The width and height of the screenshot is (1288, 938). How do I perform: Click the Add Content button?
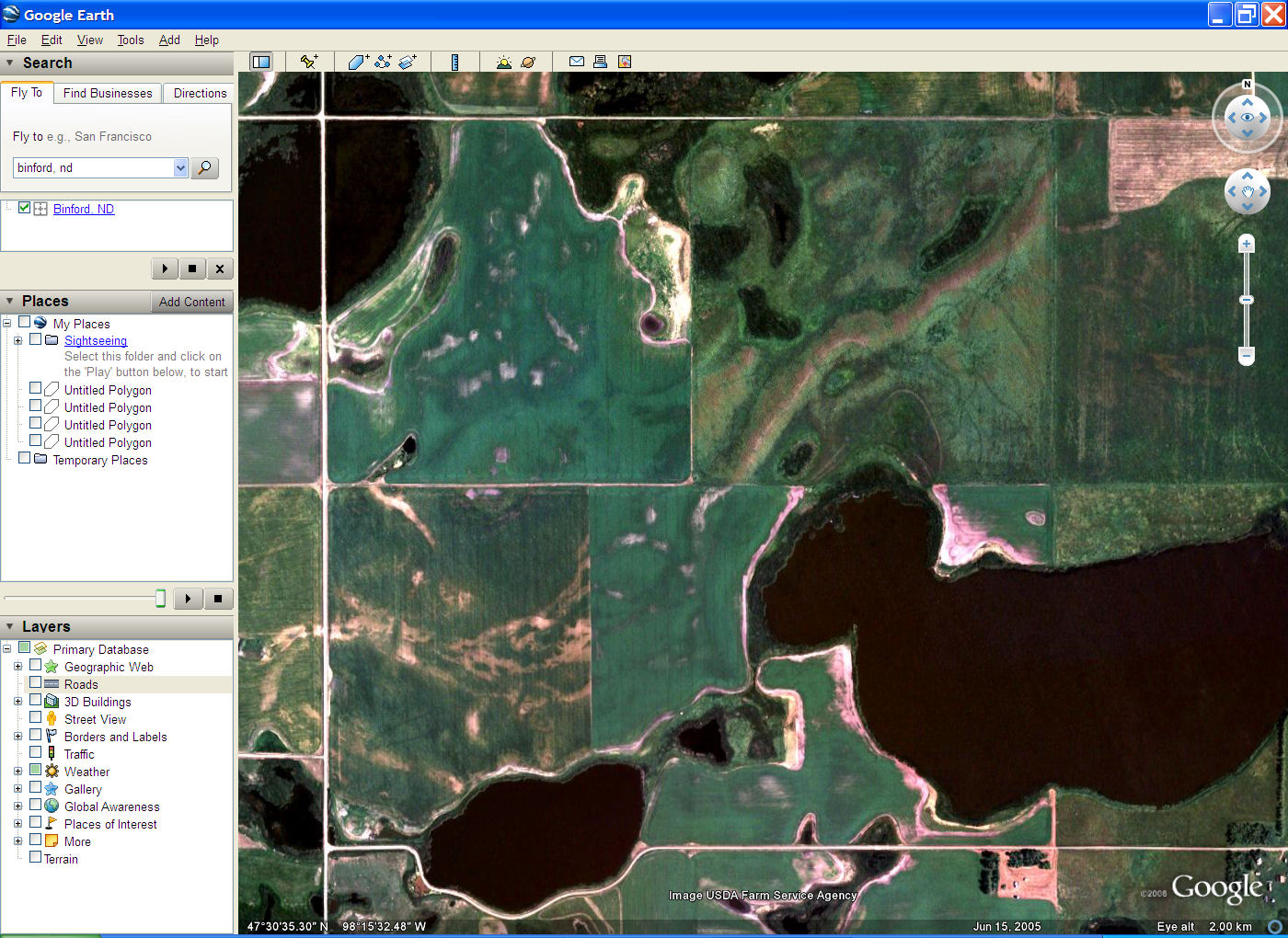point(191,302)
